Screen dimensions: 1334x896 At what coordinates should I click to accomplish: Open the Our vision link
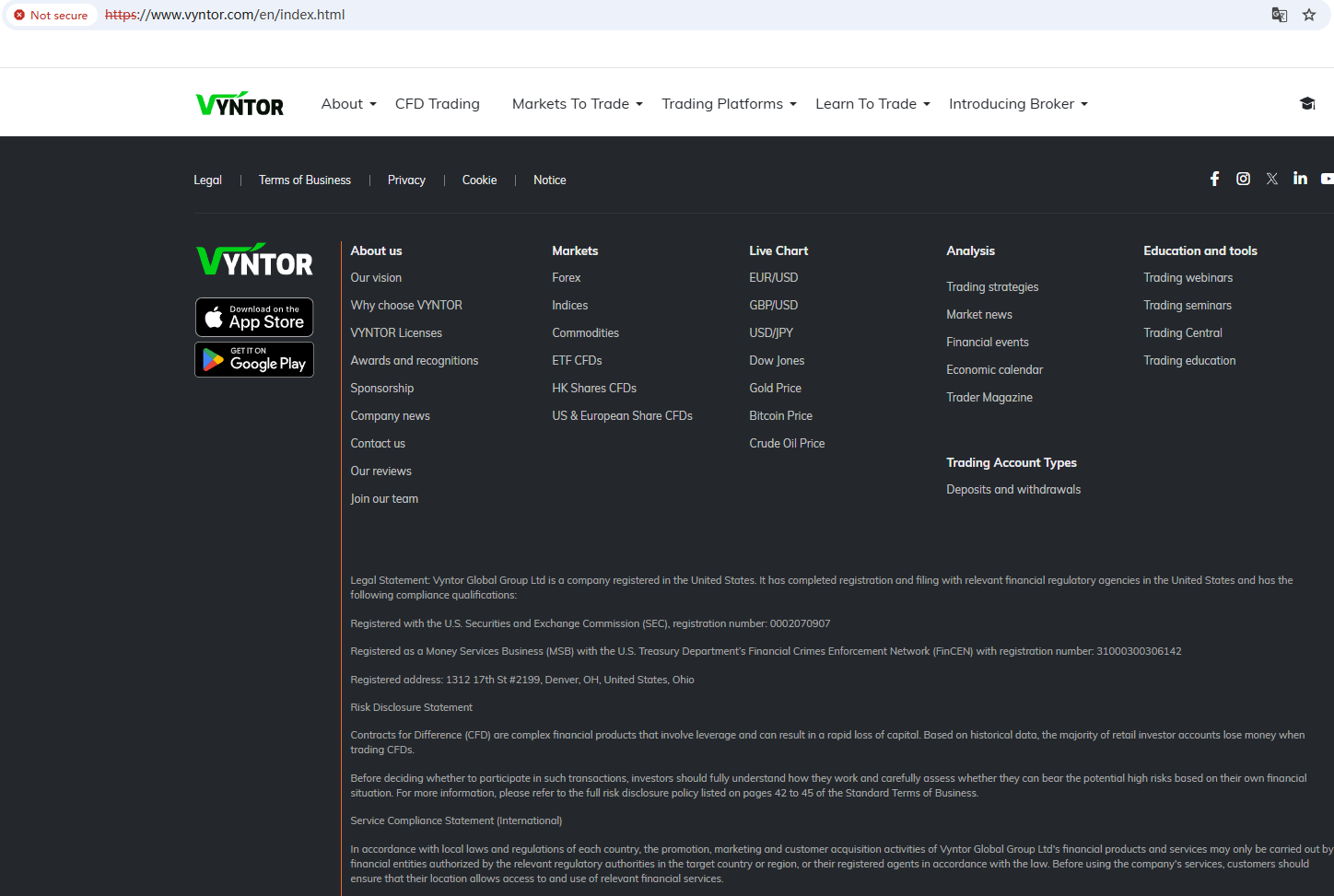click(x=376, y=278)
